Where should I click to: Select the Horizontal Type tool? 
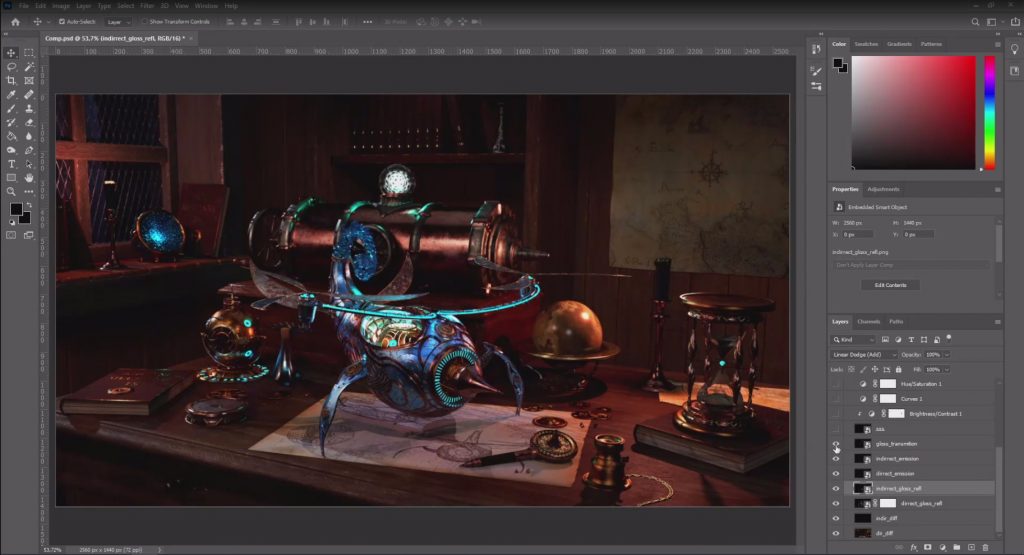pyautogui.click(x=11, y=164)
